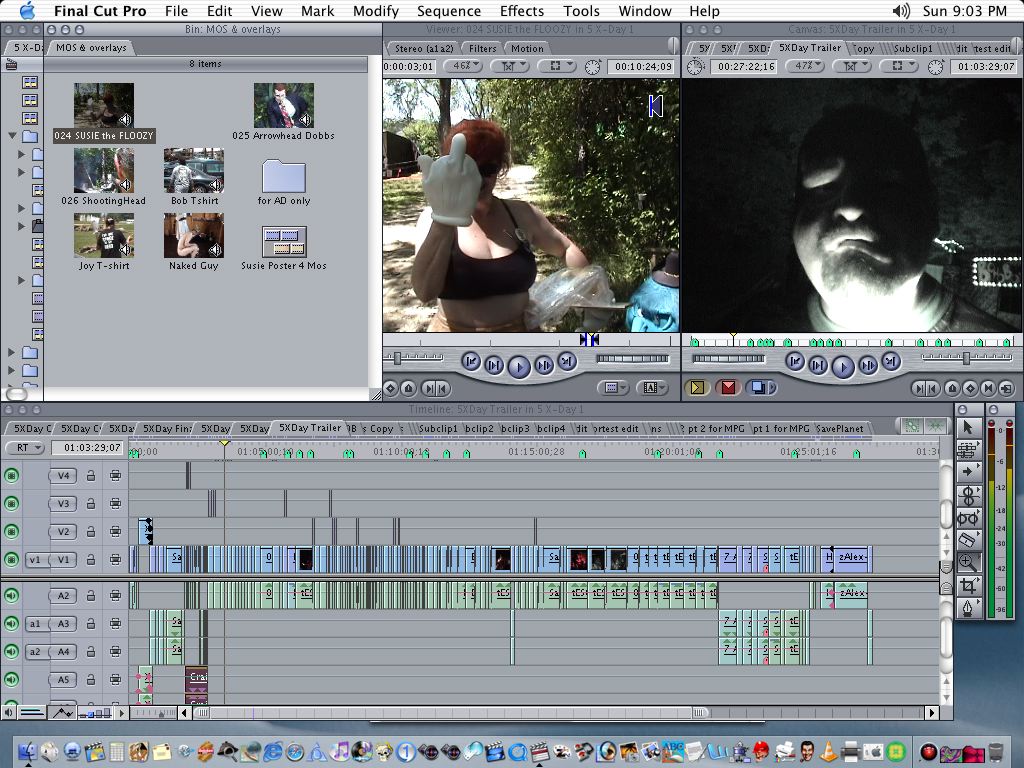Select the Razor Blade tool in palette
The image size is (1024, 768).
point(968,540)
